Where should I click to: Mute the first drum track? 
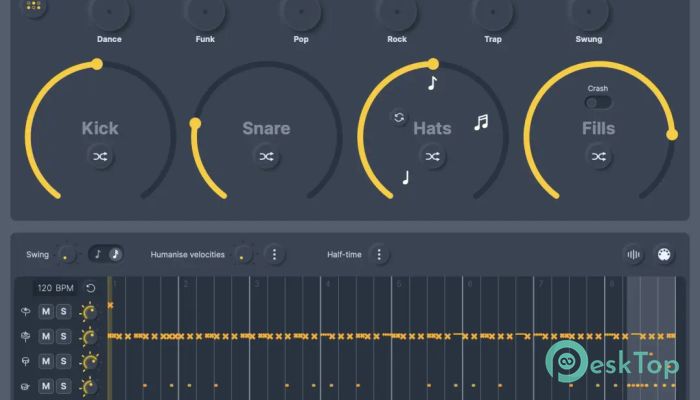[x=46, y=312]
